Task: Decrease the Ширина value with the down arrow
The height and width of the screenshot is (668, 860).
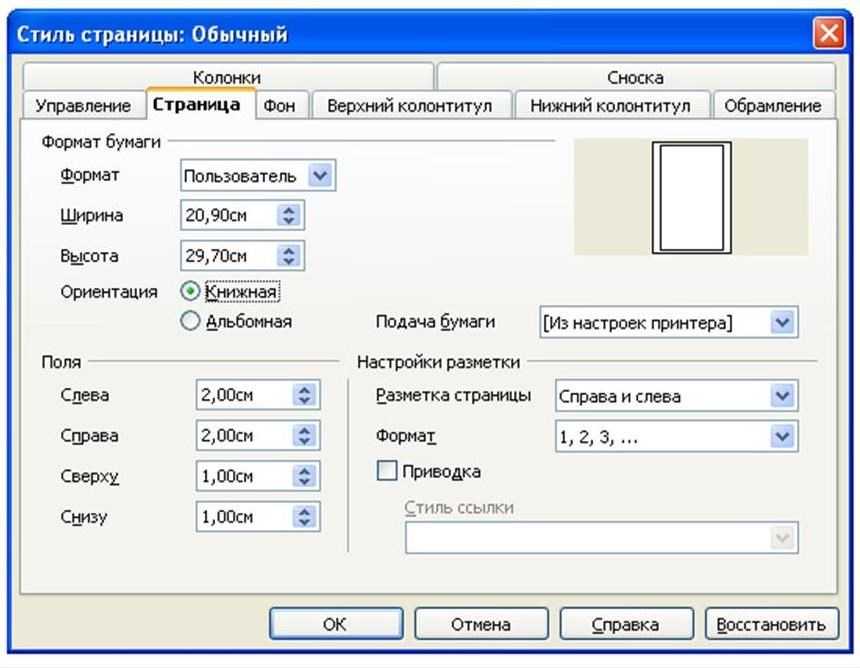Action: point(289,220)
